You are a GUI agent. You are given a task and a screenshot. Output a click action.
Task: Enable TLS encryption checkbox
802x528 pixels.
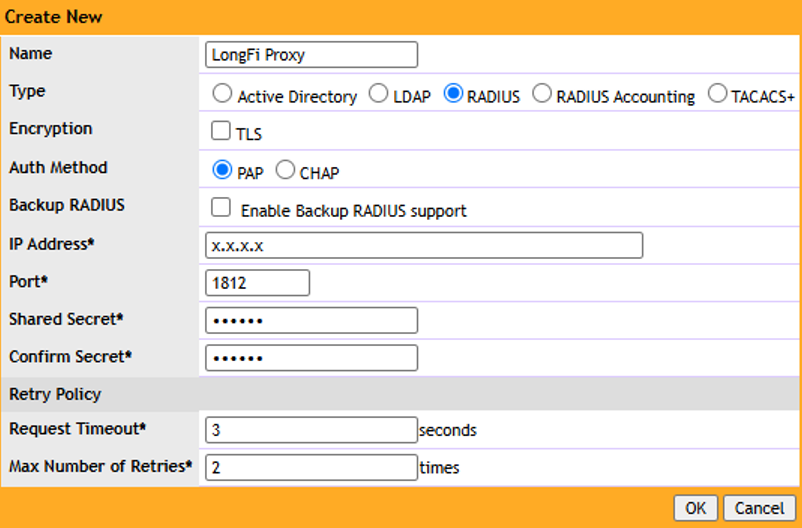click(220, 130)
